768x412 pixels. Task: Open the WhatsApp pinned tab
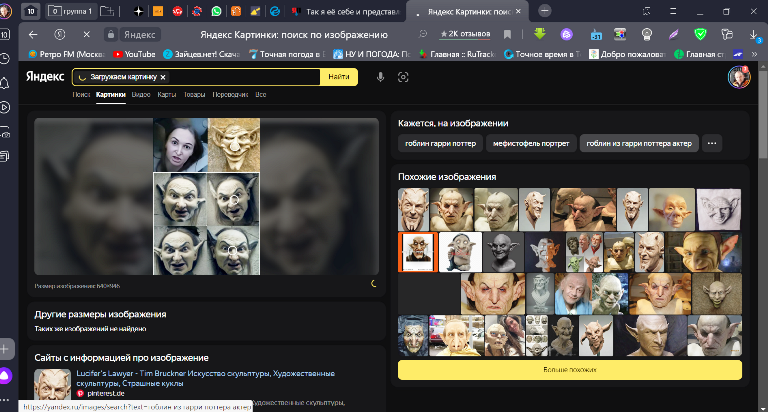(216, 11)
